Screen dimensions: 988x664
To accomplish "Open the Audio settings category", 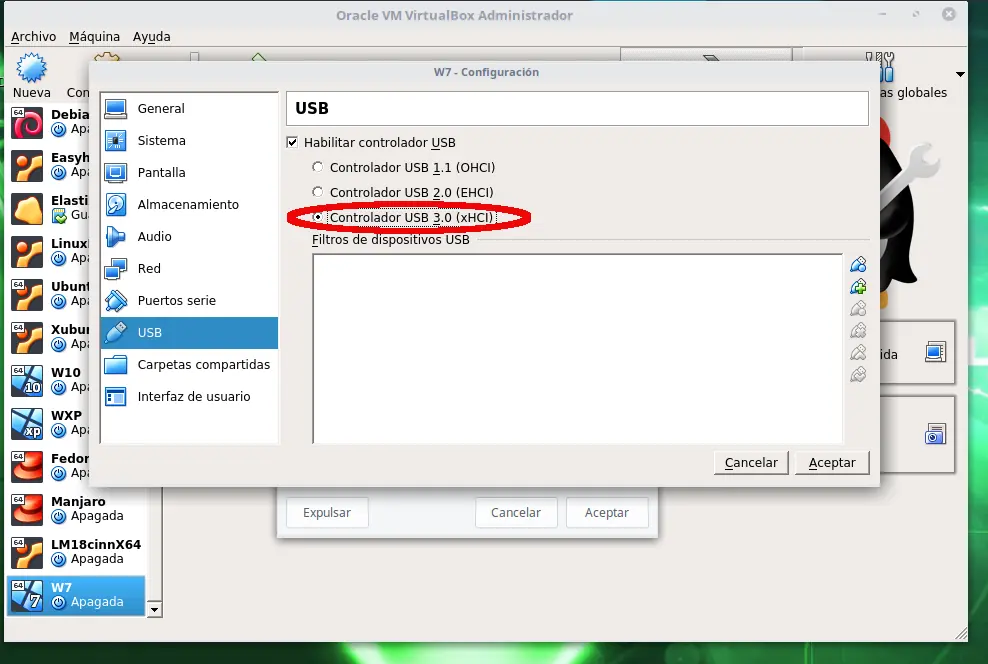I will (189, 237).
